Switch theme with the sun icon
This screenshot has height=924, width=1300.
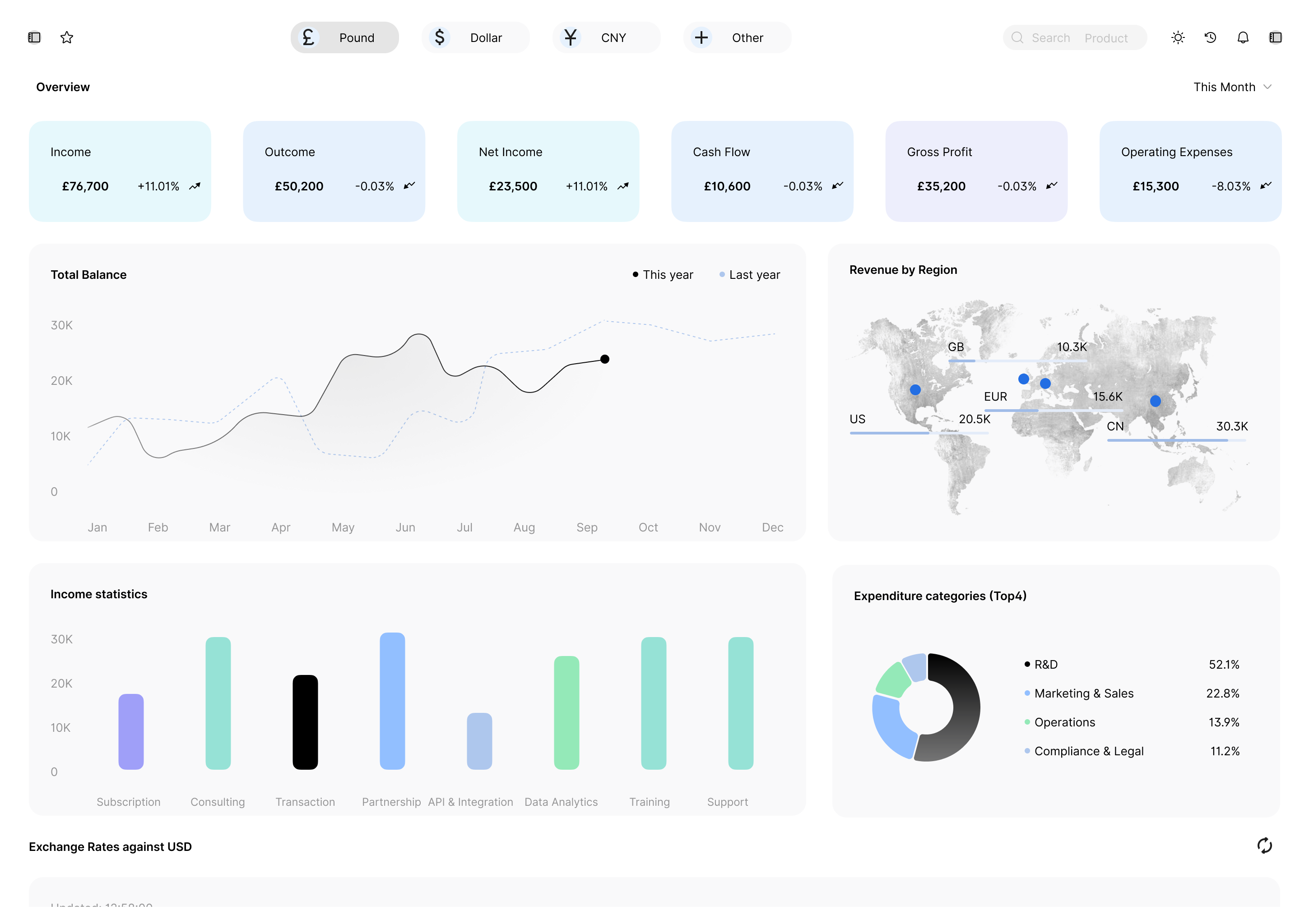pyautogui.click(x=1178, y=37)
